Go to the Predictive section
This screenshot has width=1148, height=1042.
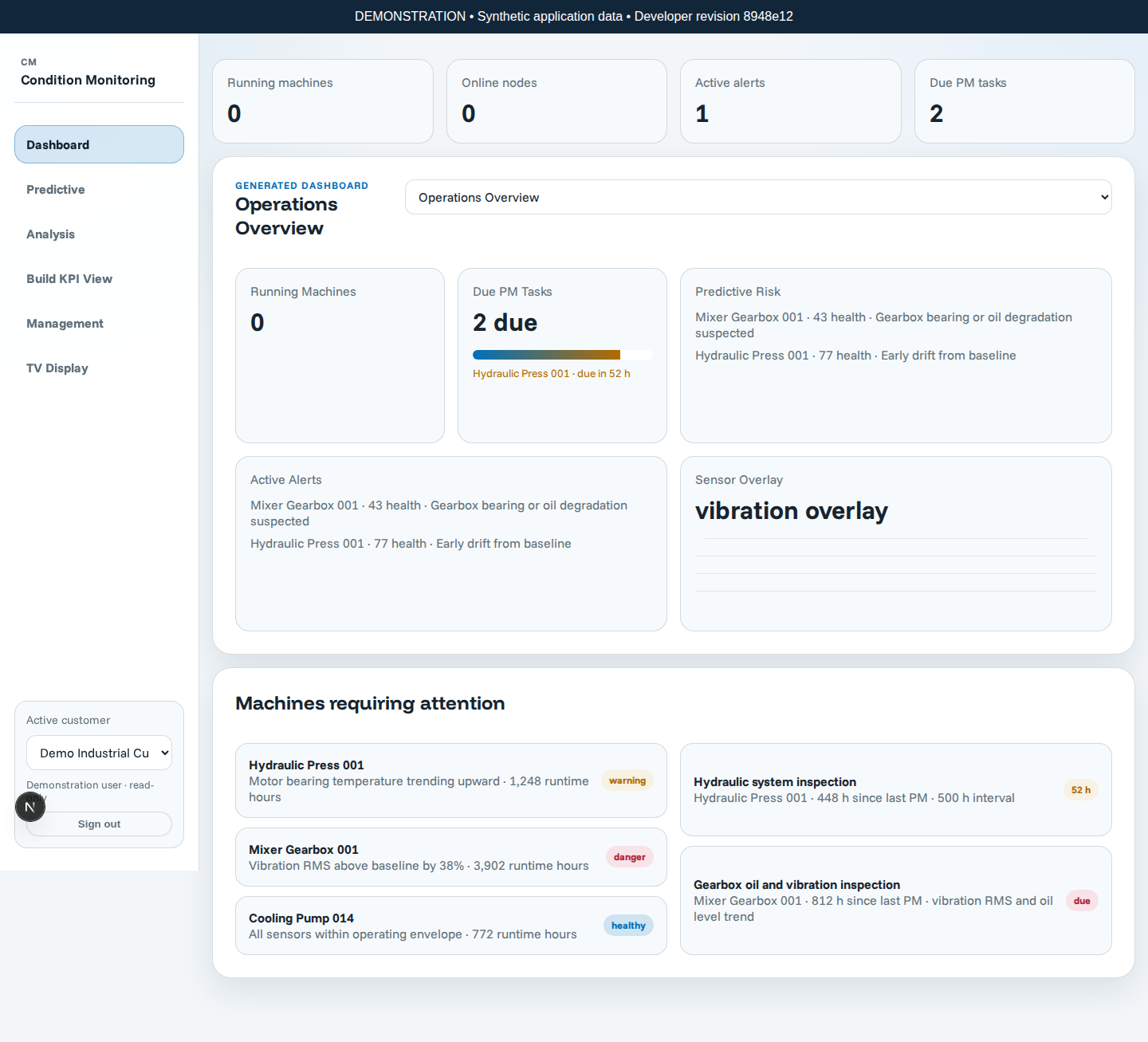coord(99,189)
